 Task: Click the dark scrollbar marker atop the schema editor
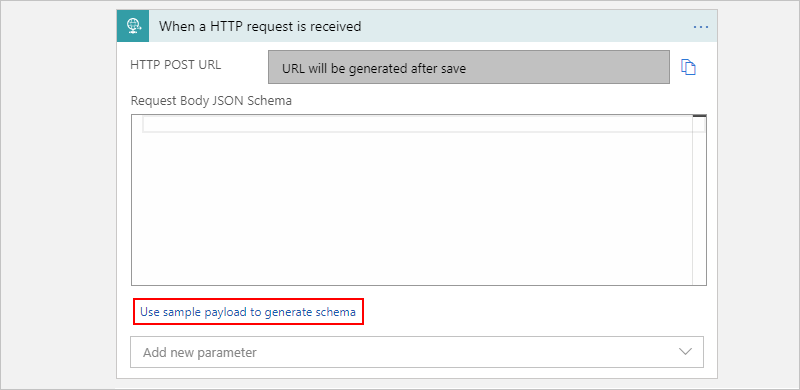pyautogui.click(x=699, y=116)
